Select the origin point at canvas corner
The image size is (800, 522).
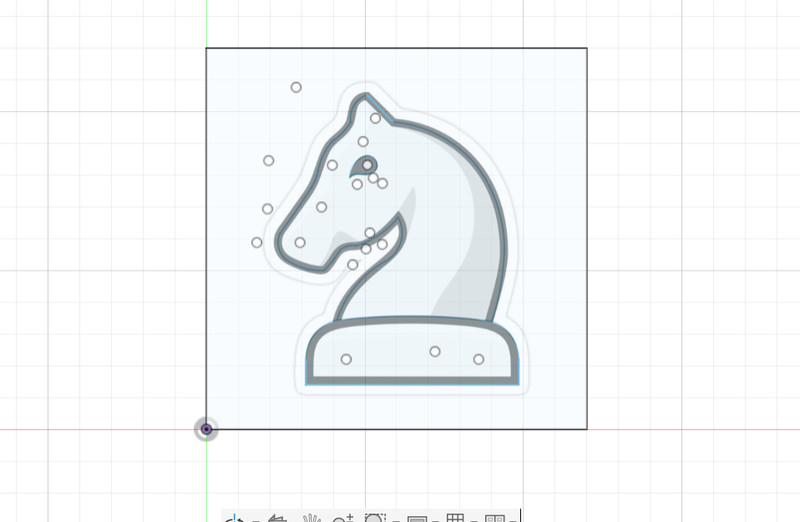tap(206, 429)
